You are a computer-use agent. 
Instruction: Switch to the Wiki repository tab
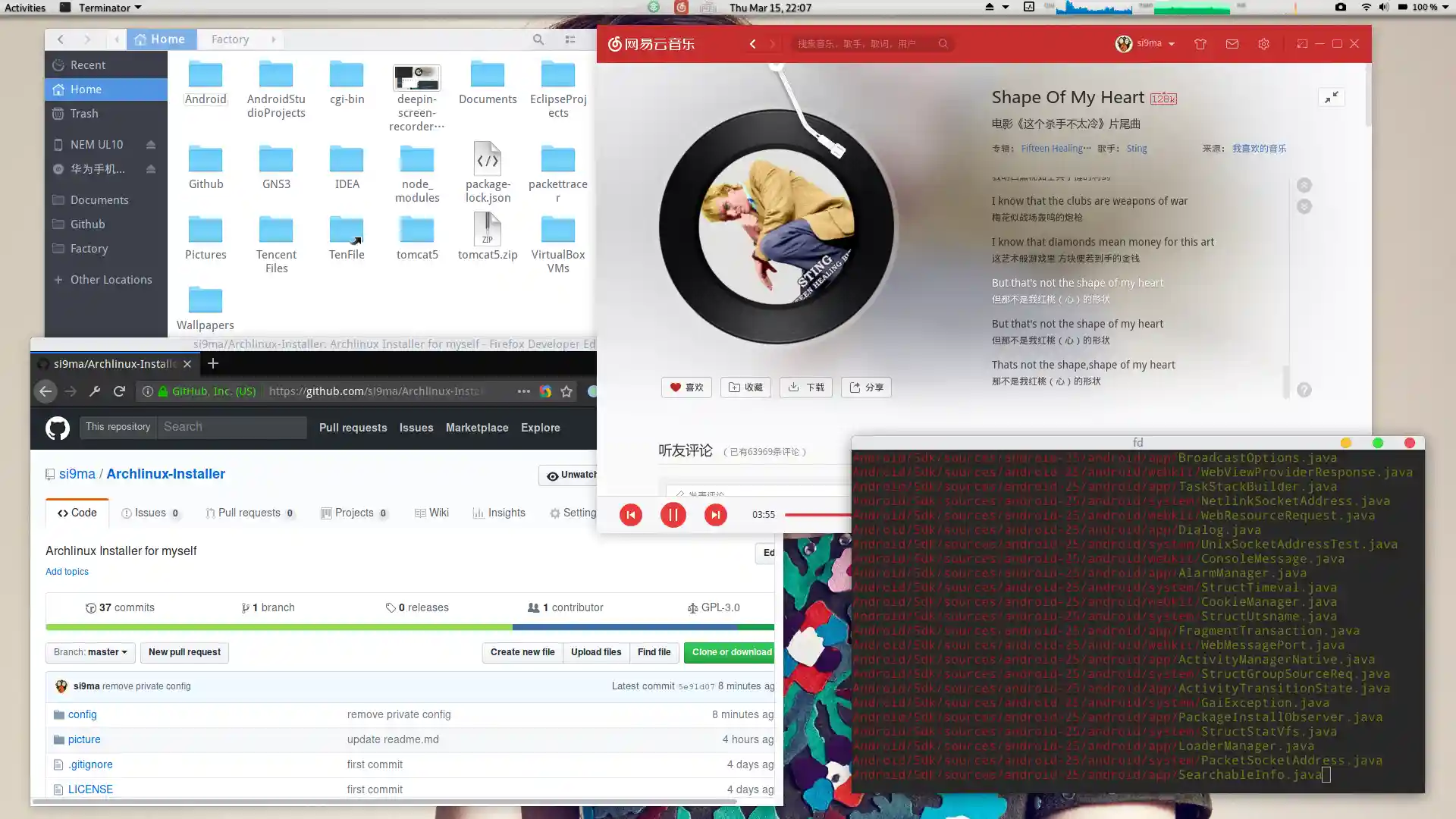tap(431, 513)
